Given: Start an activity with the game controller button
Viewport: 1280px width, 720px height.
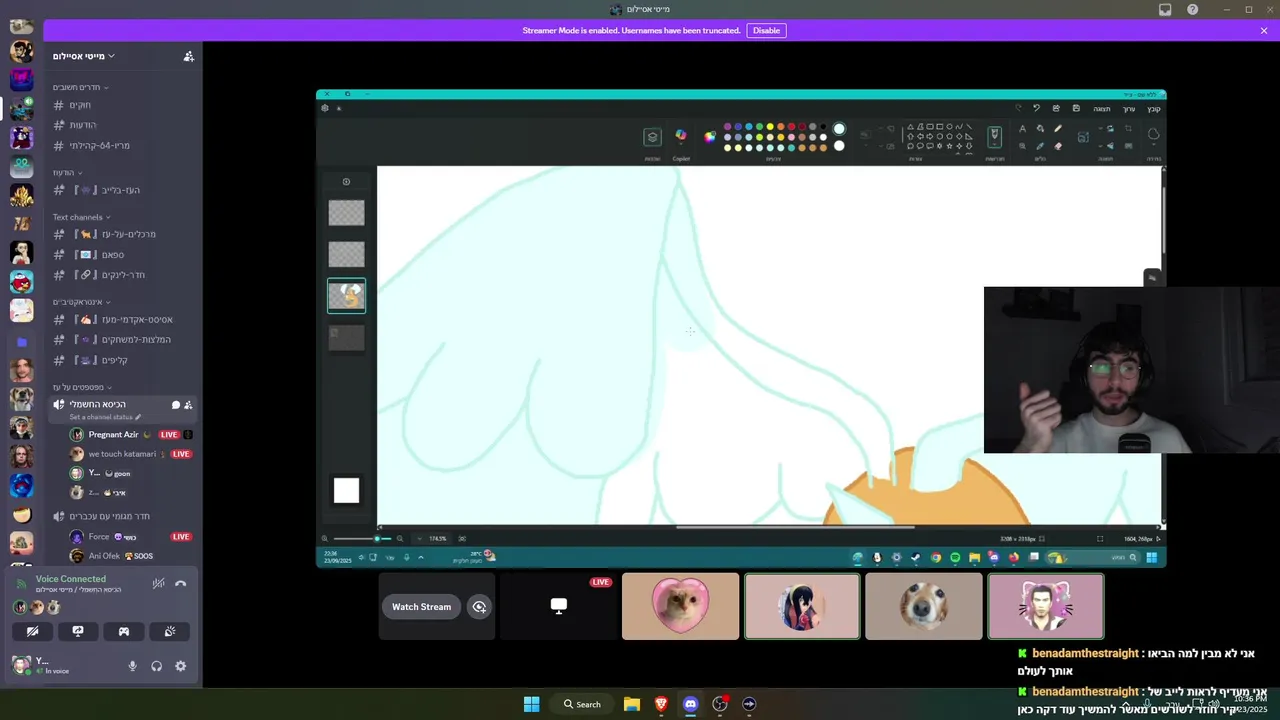Looking at the screenshot, I should click(124, 631).
